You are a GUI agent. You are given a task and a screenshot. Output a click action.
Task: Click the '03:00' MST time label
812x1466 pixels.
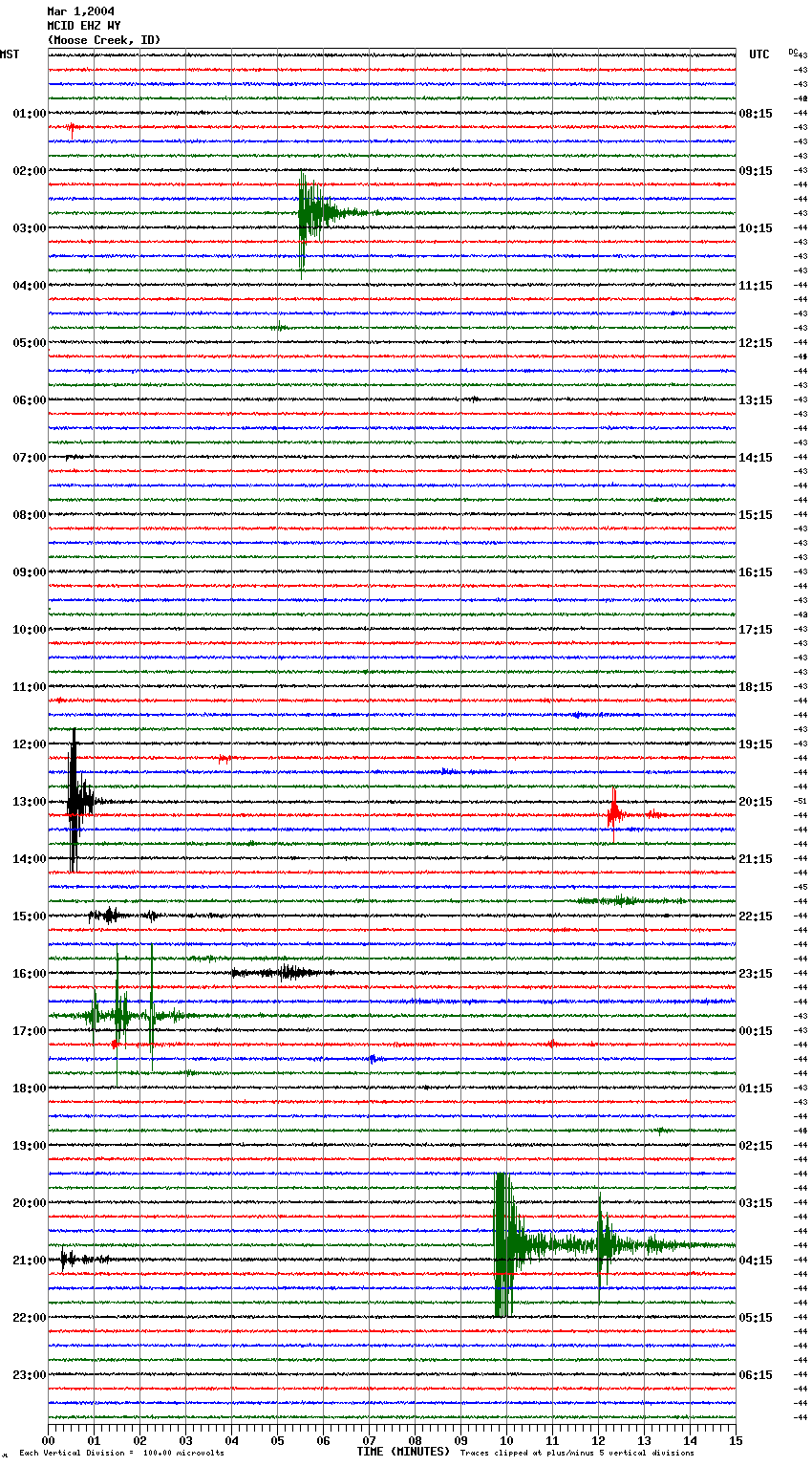click(x=30, y=228)
